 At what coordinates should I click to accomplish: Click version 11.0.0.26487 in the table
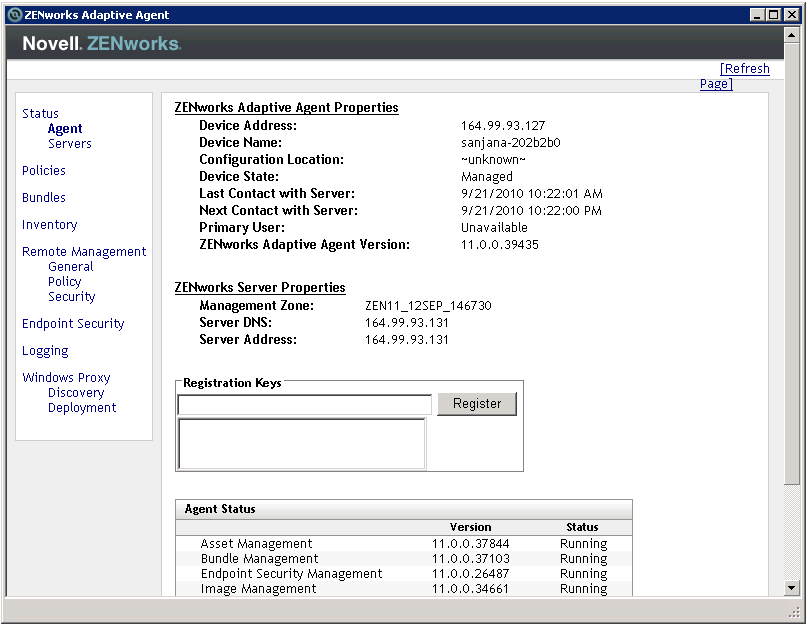pos(470,573)
